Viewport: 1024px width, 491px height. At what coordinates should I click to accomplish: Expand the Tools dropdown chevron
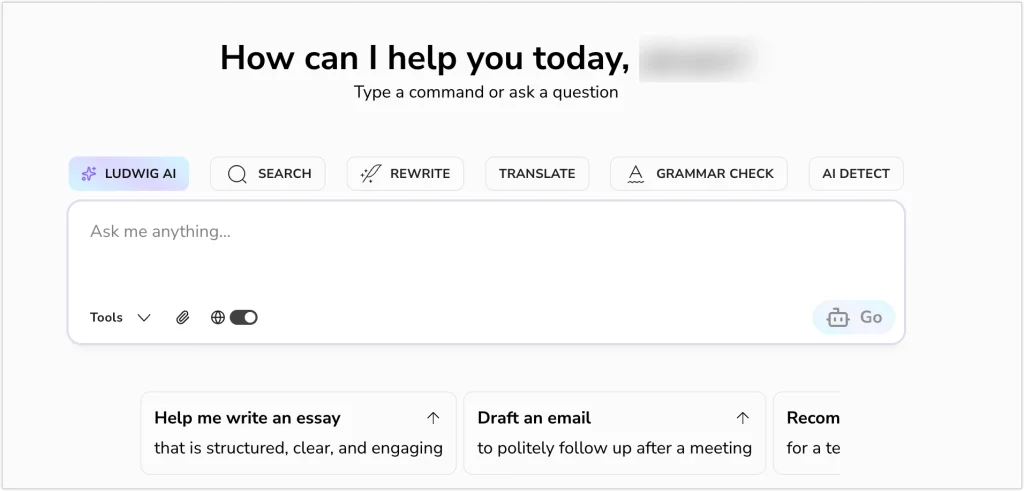[x=144, y=318]
